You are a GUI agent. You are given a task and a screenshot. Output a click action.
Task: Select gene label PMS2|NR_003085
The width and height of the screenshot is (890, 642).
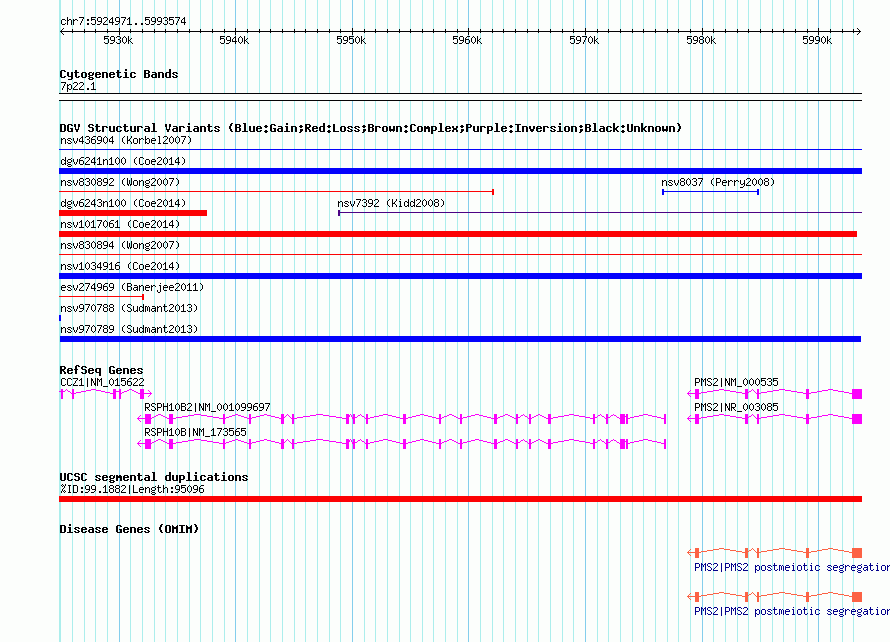(x=736, y=408)
